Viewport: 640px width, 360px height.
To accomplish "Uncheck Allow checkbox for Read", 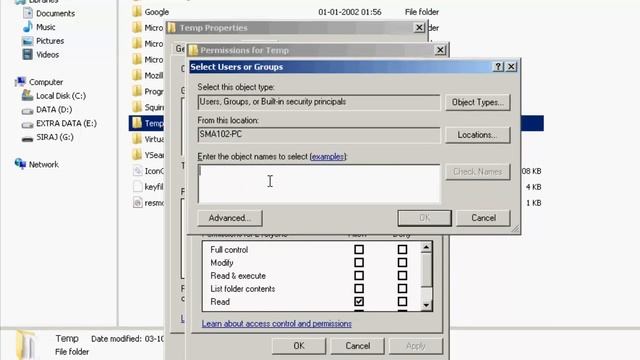I will (x=359, y=302).
